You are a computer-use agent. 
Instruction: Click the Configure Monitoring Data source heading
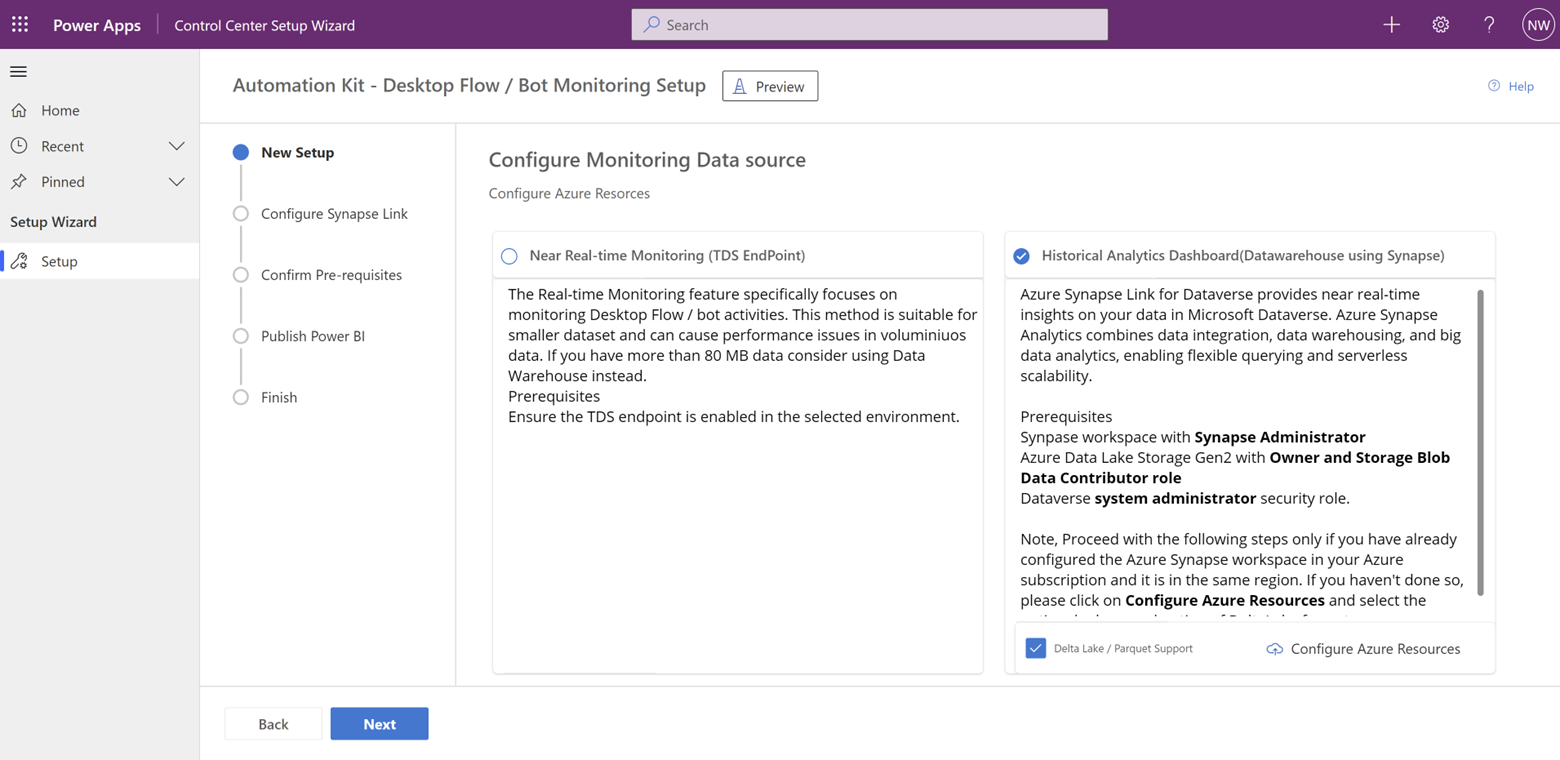[647, 160]
